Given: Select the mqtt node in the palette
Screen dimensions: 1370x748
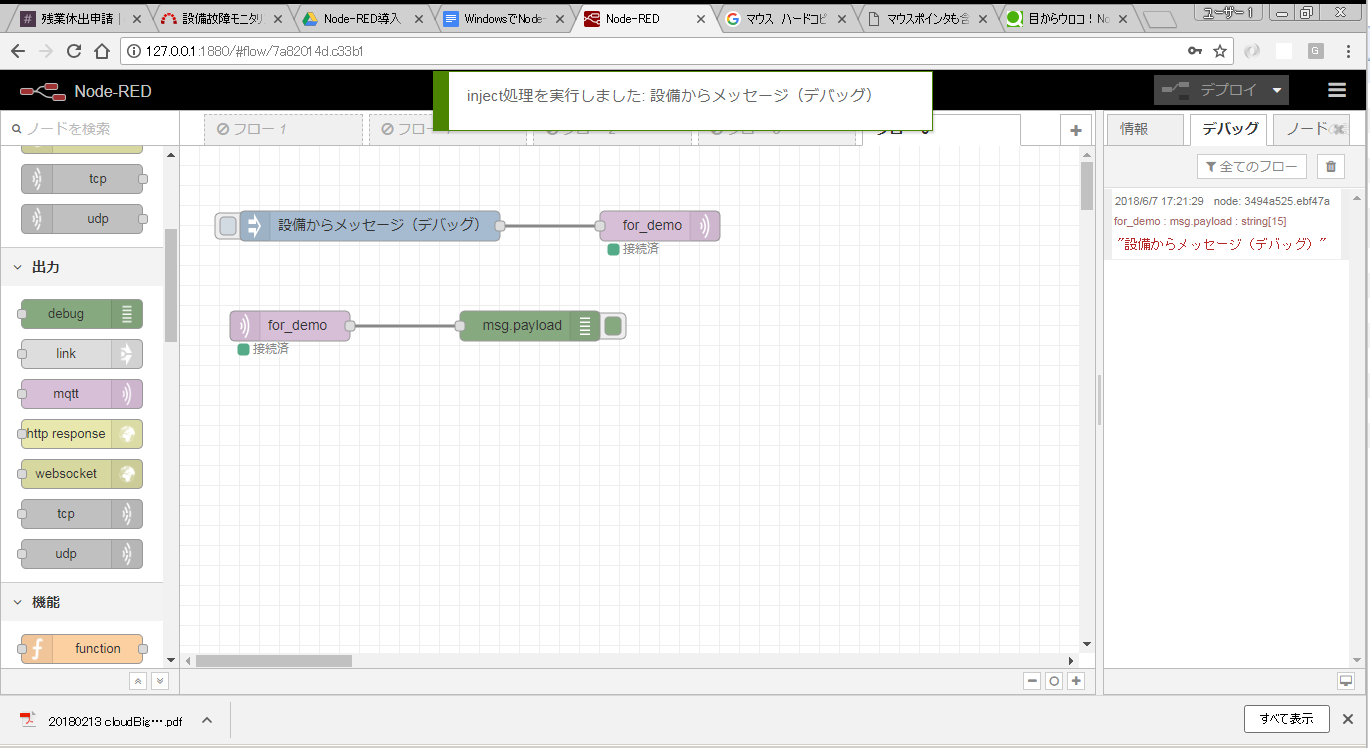Looking at the screenshot, I should (x=81, y=394).
